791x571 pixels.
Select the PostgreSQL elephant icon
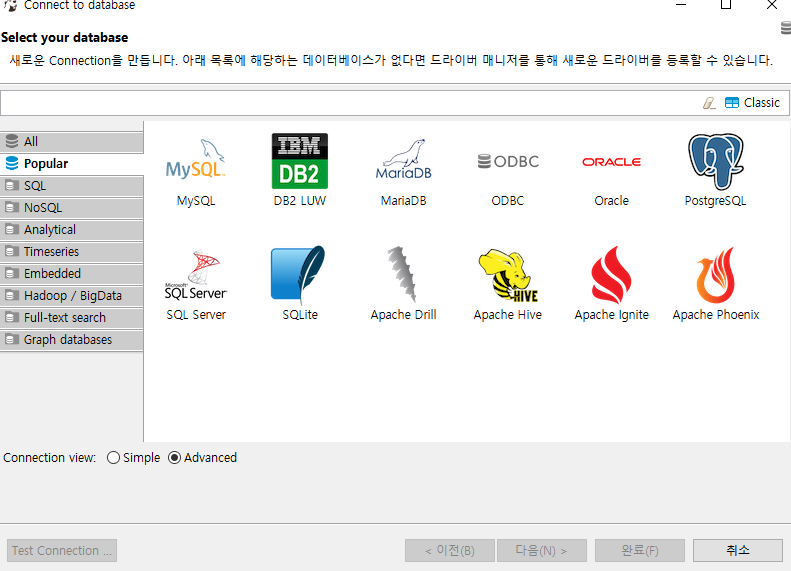tap(715, 161)
